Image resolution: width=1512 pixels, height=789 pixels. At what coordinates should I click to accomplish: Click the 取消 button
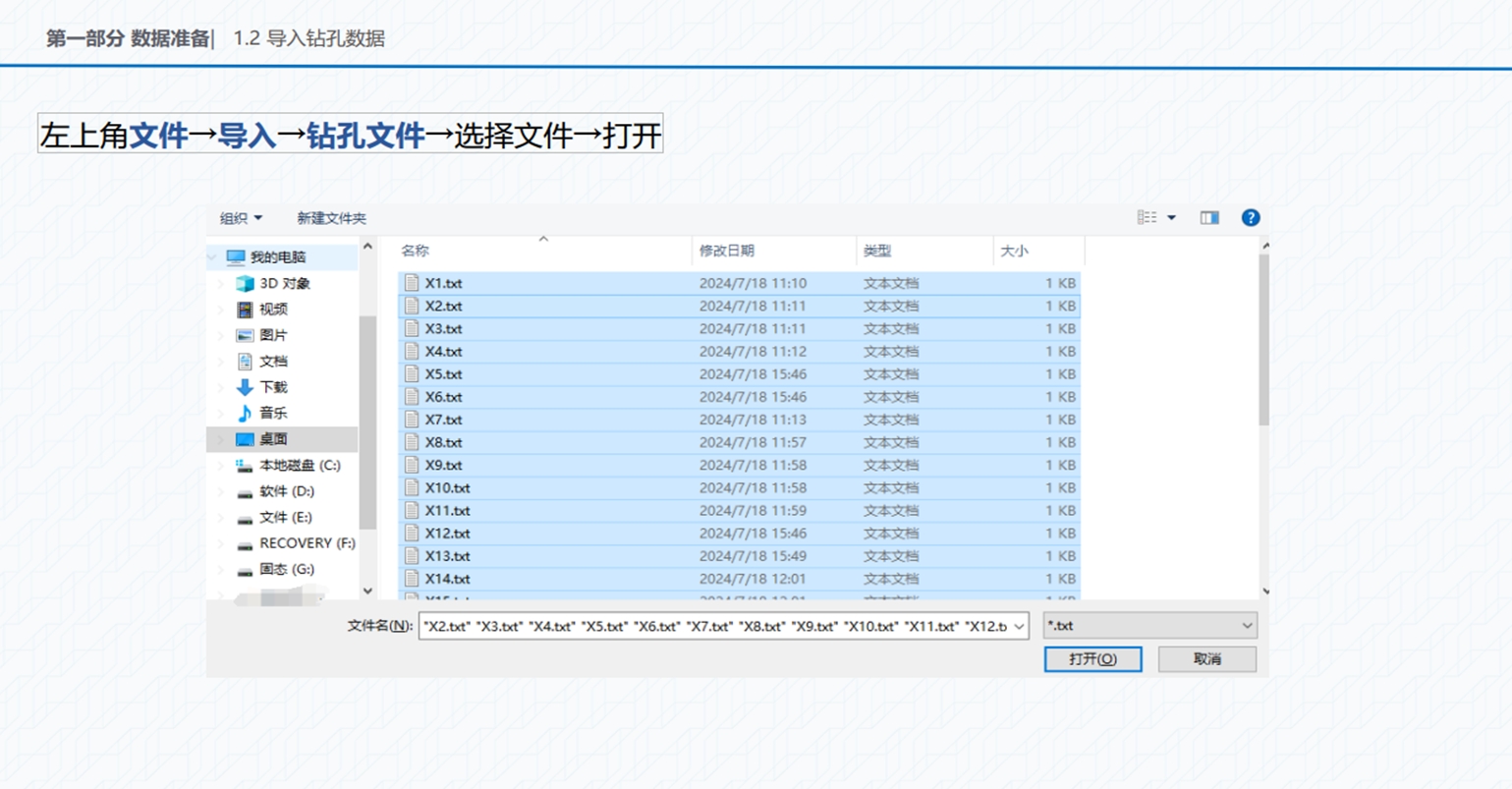(1206, 659)
